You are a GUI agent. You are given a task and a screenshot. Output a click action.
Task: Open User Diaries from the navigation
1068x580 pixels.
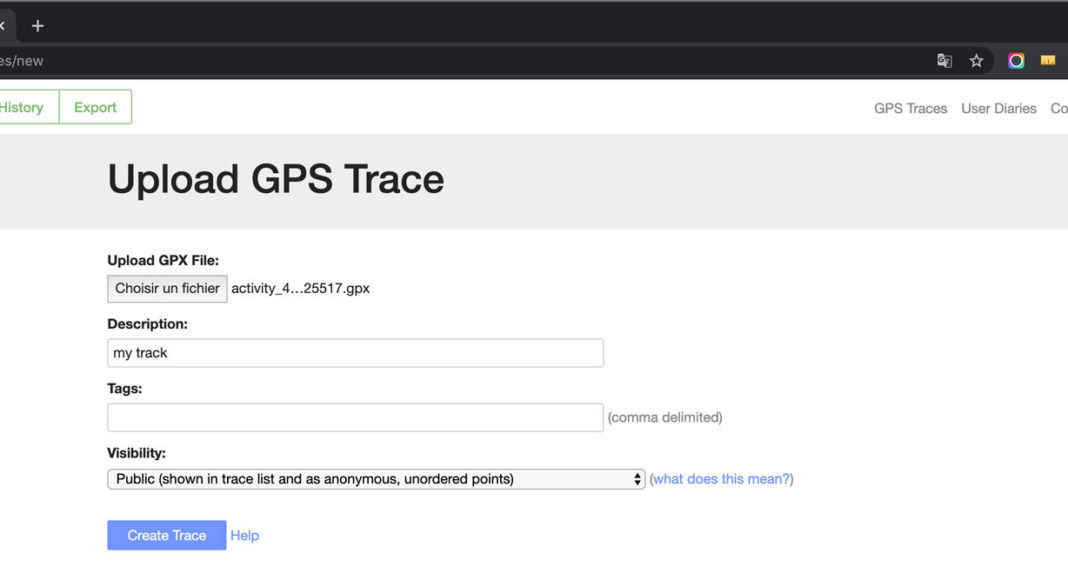point(998,108)
